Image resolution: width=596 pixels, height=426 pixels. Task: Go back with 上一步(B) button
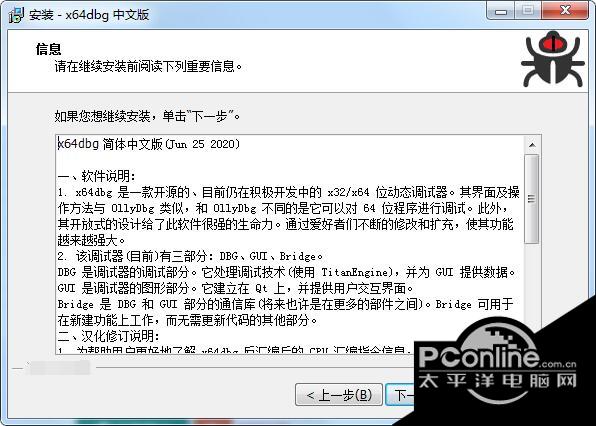339,395
